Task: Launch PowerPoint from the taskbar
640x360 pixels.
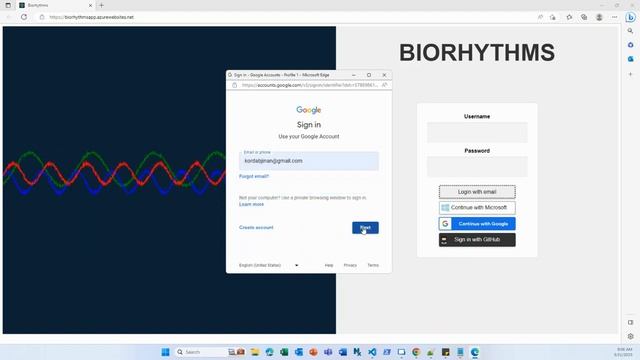Action: 313,352
